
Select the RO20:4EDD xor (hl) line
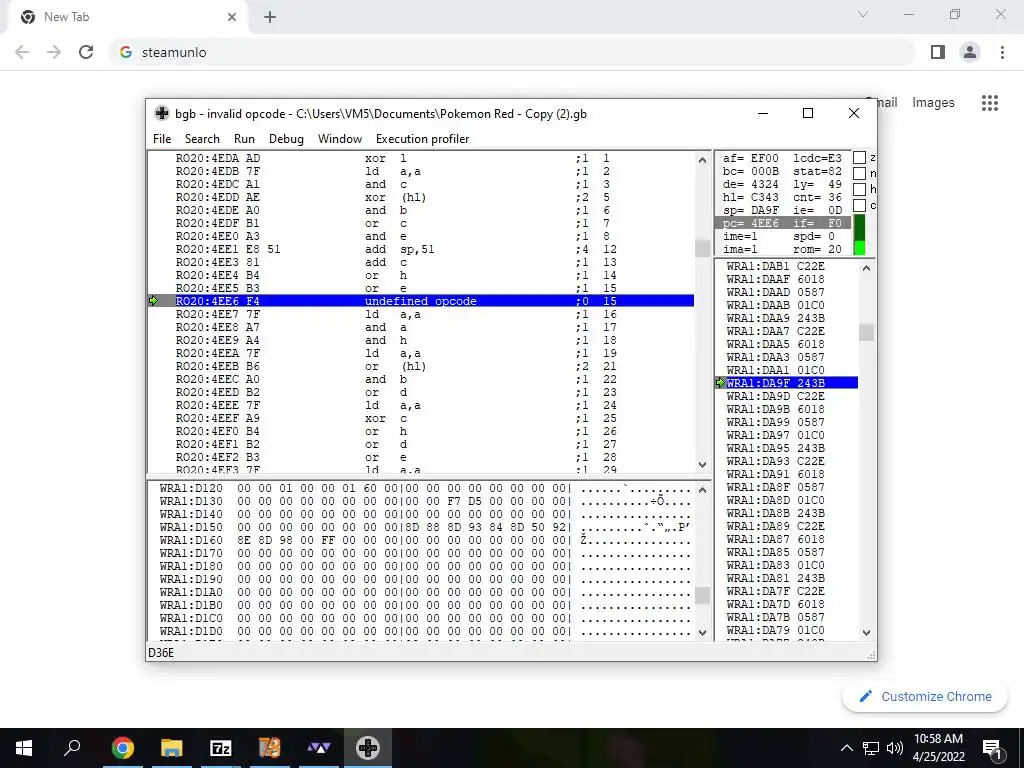[x=421, y=197]
